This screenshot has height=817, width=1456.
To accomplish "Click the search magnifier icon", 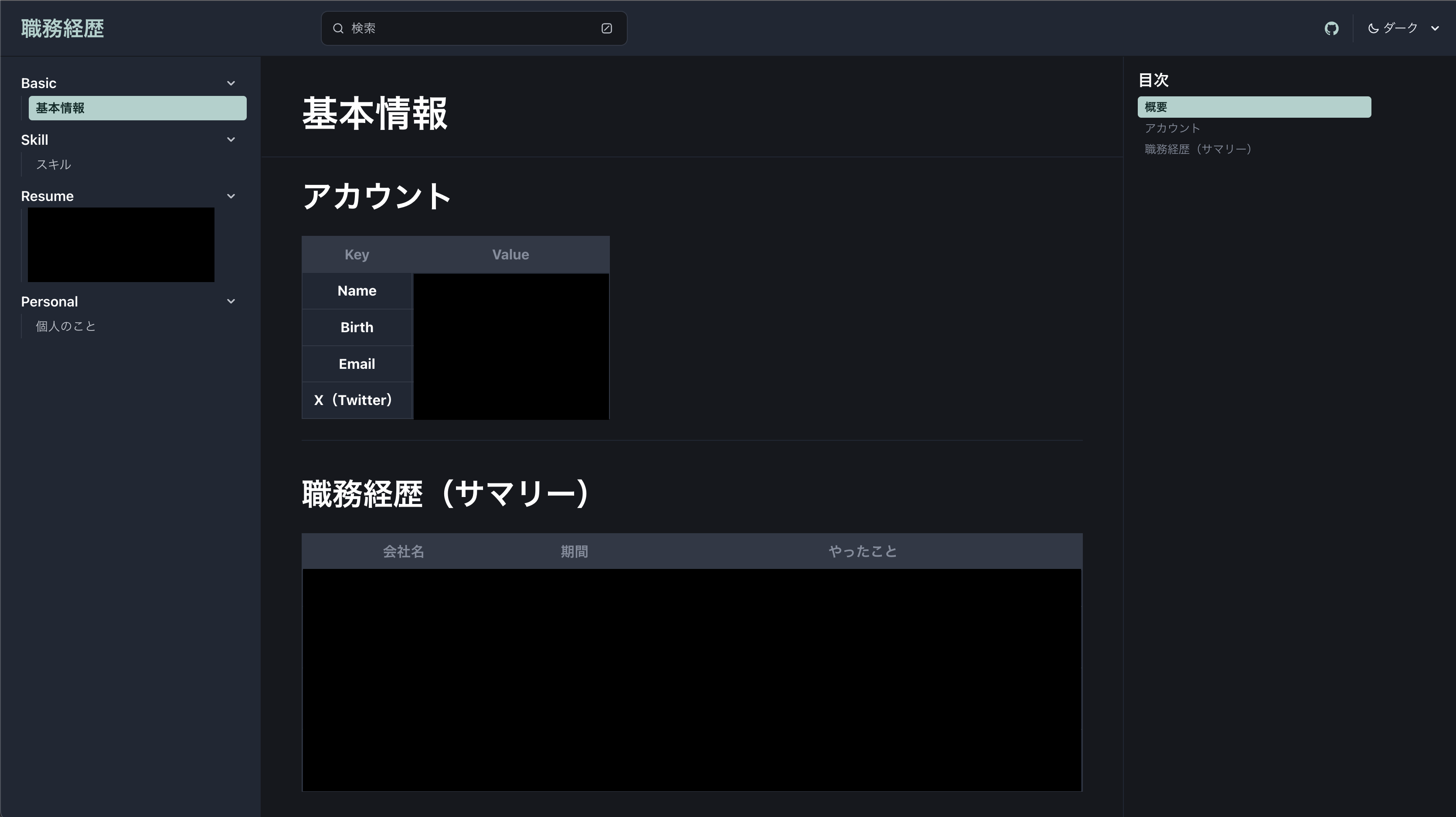I will 338,28.
